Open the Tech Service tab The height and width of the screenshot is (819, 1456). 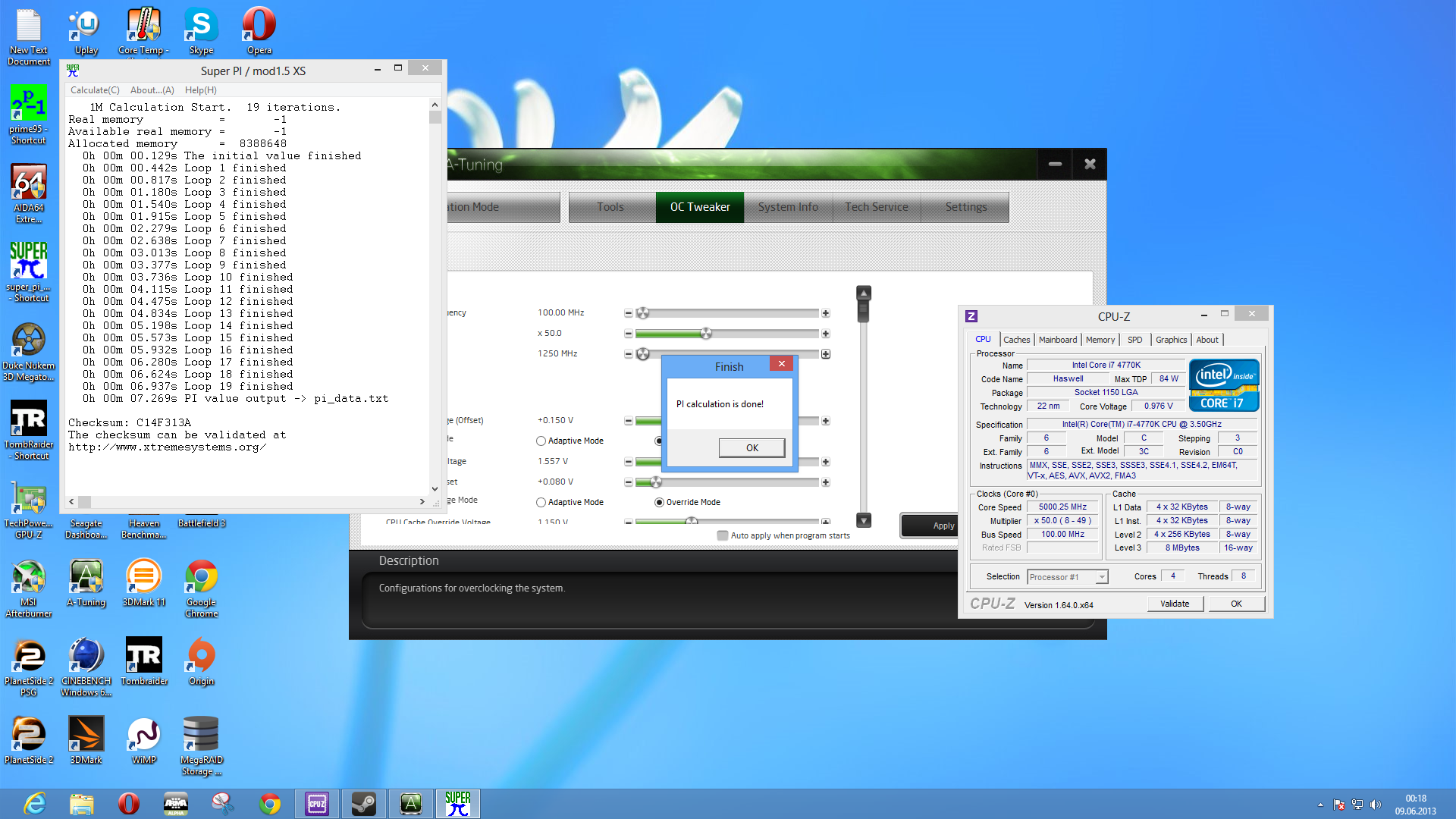coord(876,207)
